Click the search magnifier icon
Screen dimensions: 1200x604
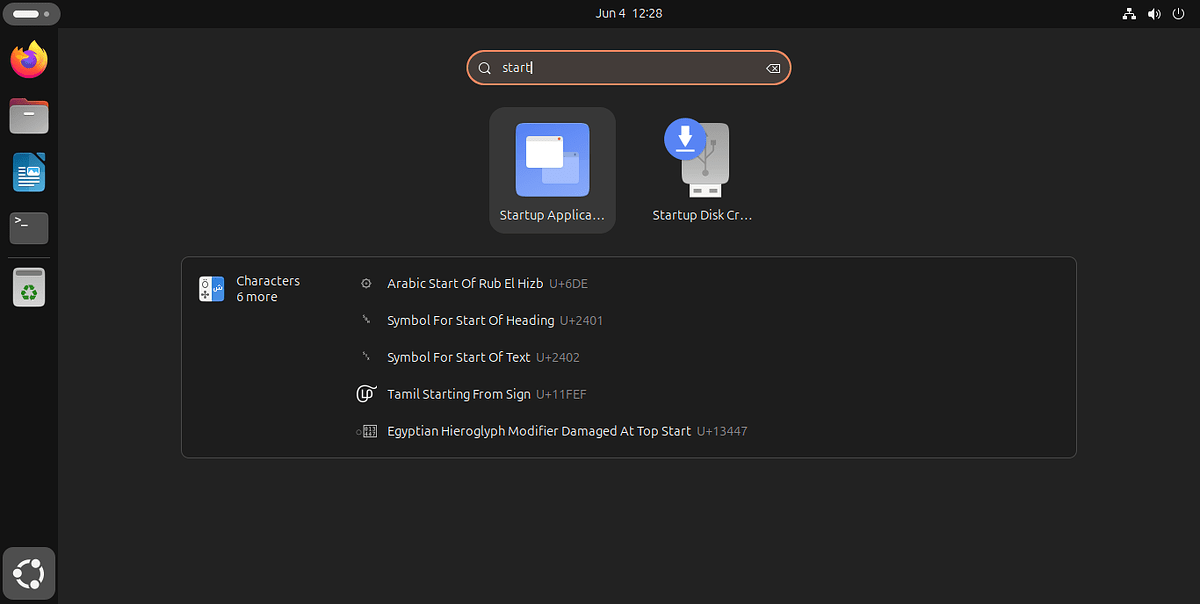click(485, 68)
